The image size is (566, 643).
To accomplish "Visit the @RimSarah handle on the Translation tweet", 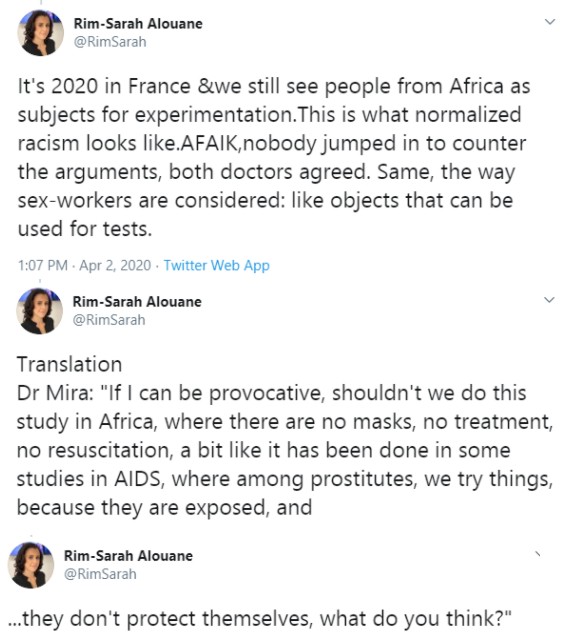I will pyautogui.click(x=109, y=320).
